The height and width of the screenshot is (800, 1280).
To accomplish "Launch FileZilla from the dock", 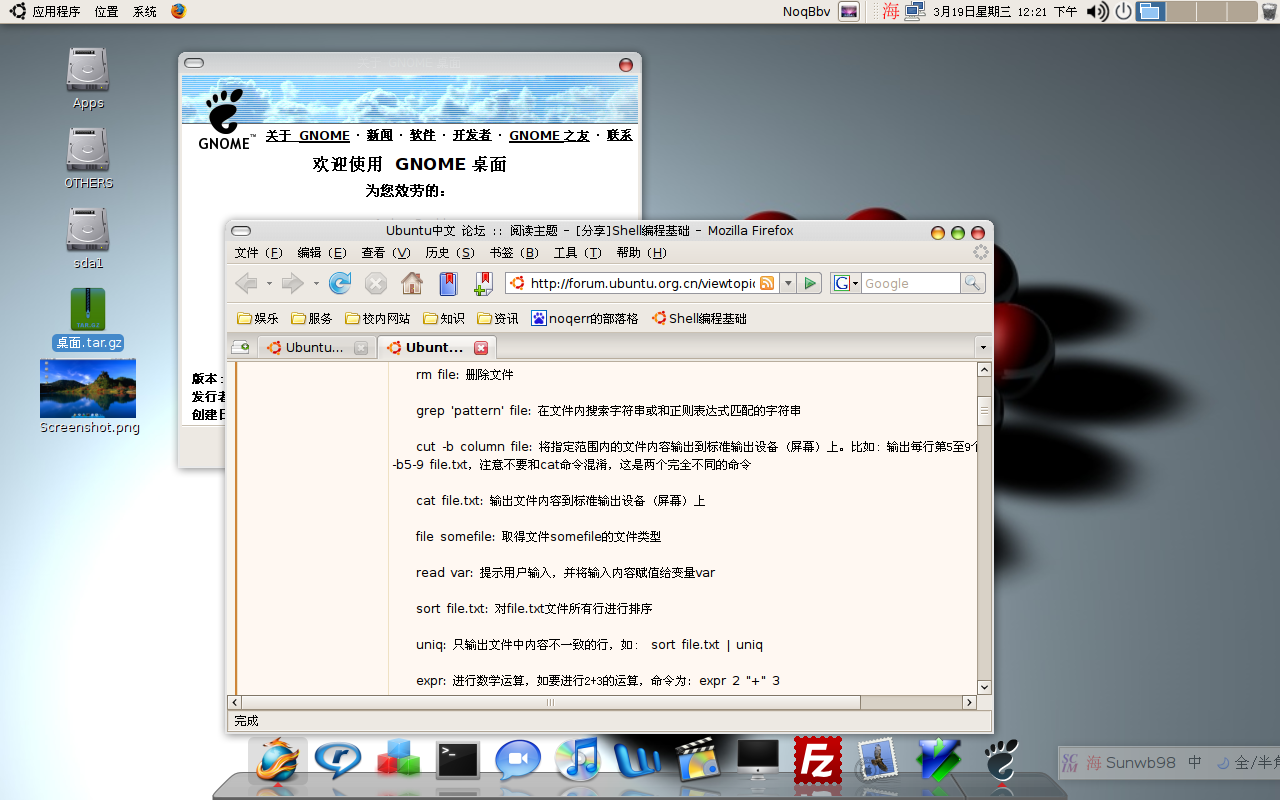I will pos(817,760).
